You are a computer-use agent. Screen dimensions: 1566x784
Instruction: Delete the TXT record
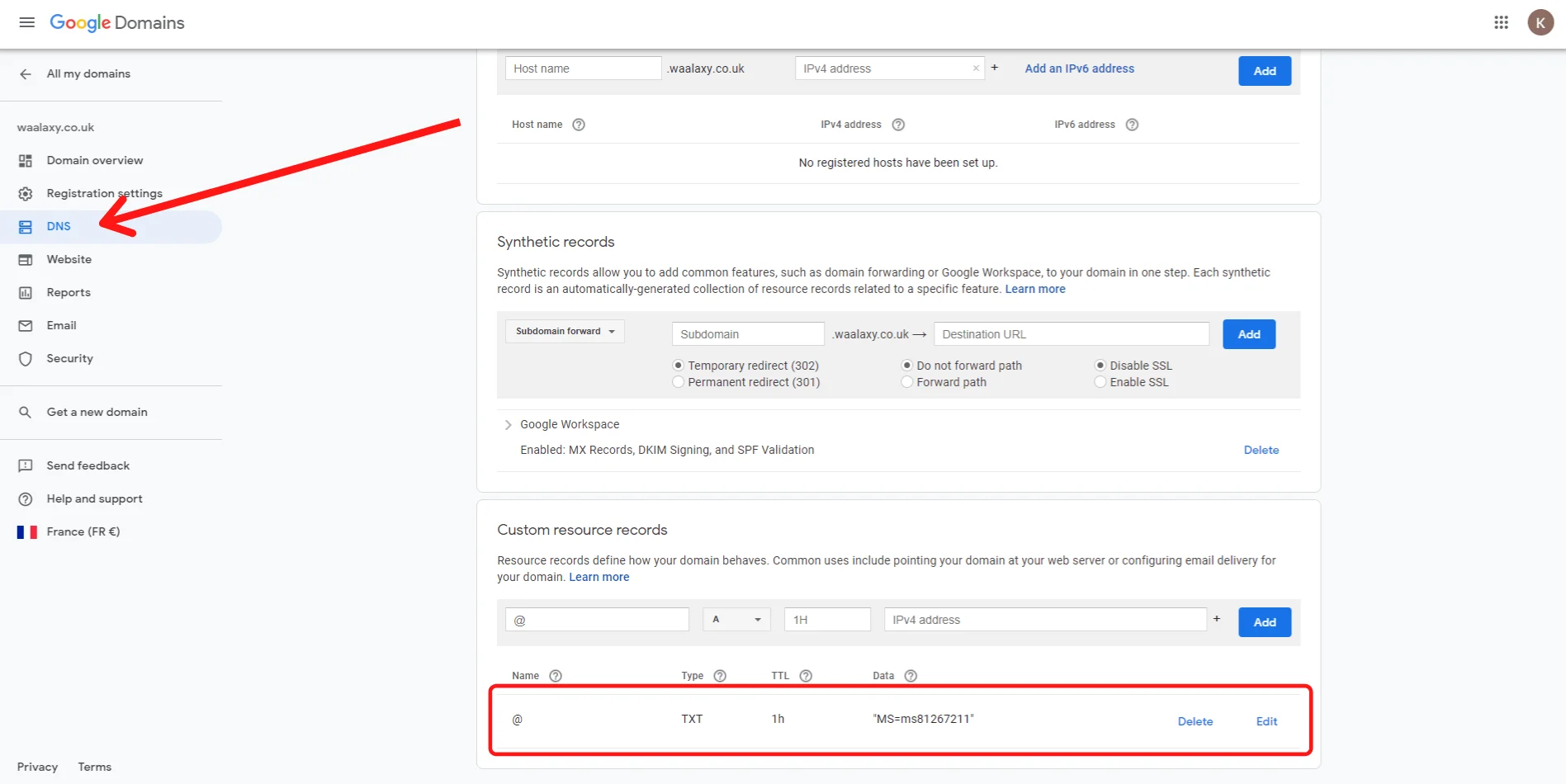click(1195, 721)
